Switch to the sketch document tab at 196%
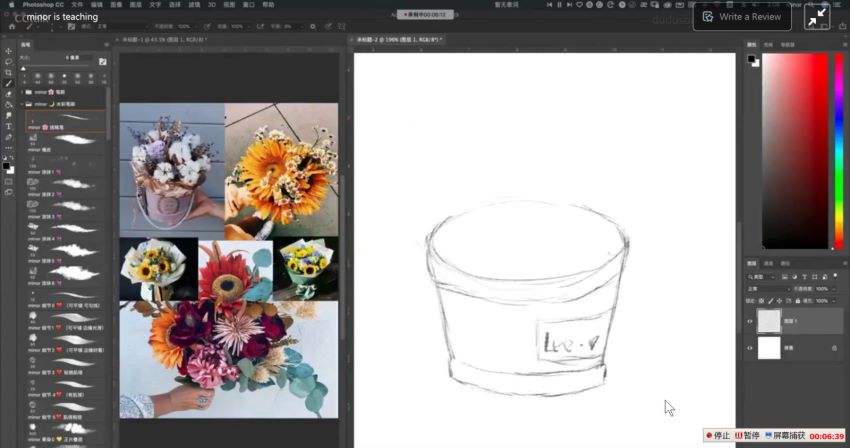 point(400,40)
